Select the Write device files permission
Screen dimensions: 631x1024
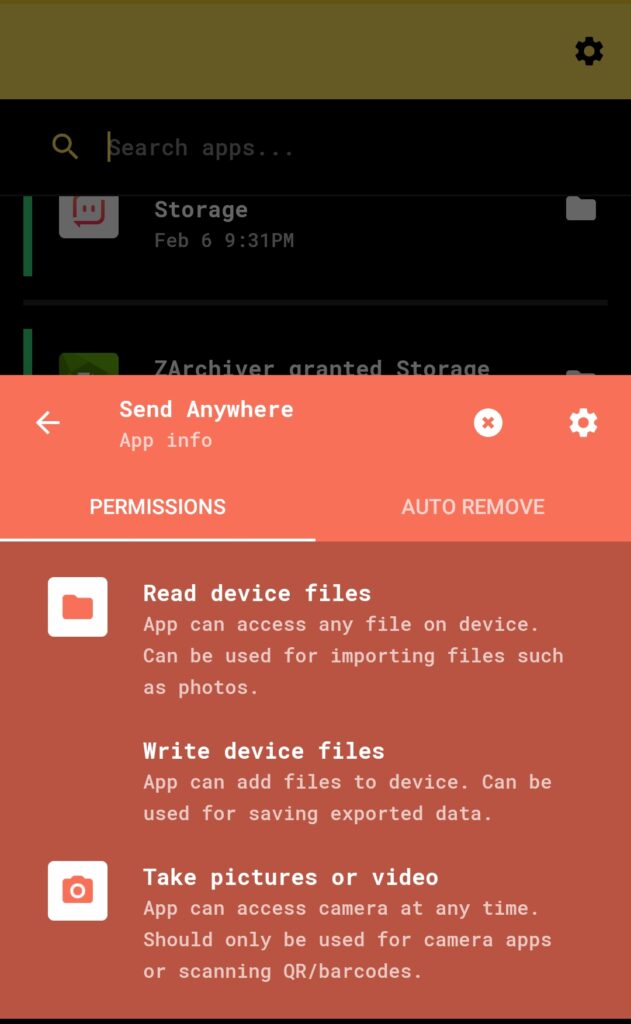pos(353,782)
